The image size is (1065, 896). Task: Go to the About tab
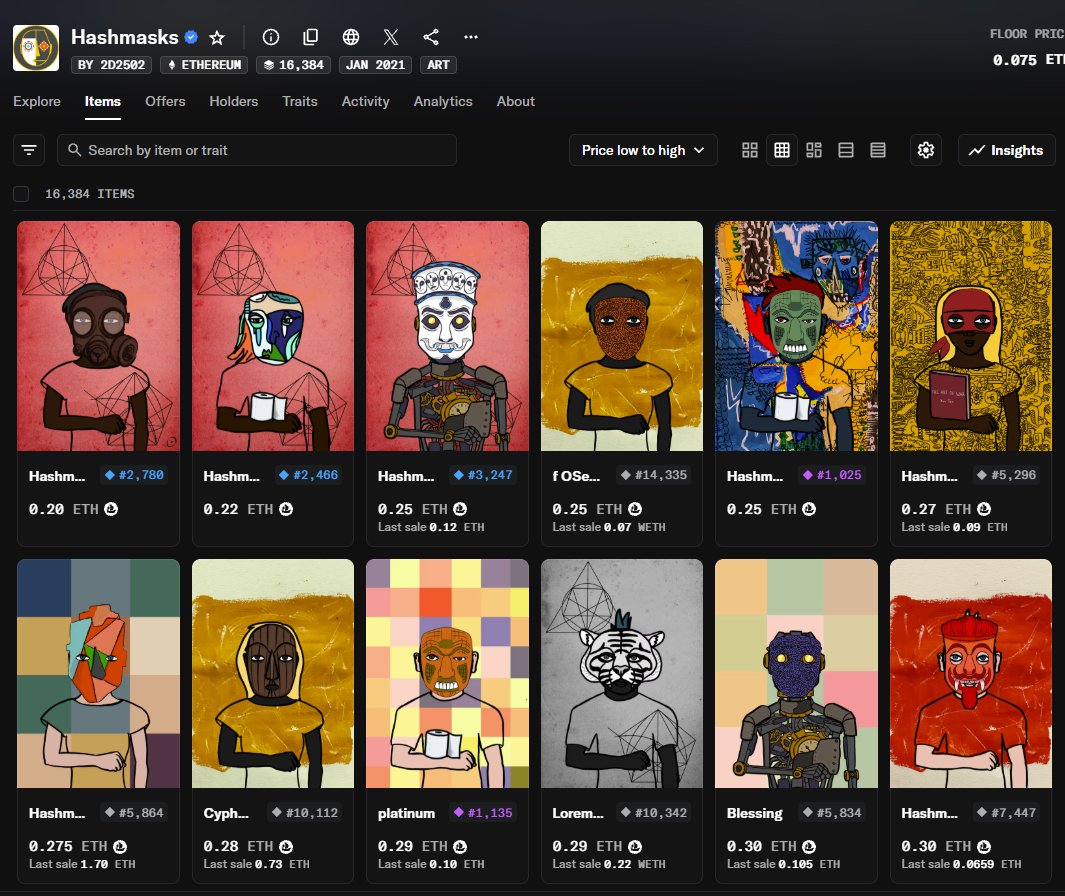516,101
